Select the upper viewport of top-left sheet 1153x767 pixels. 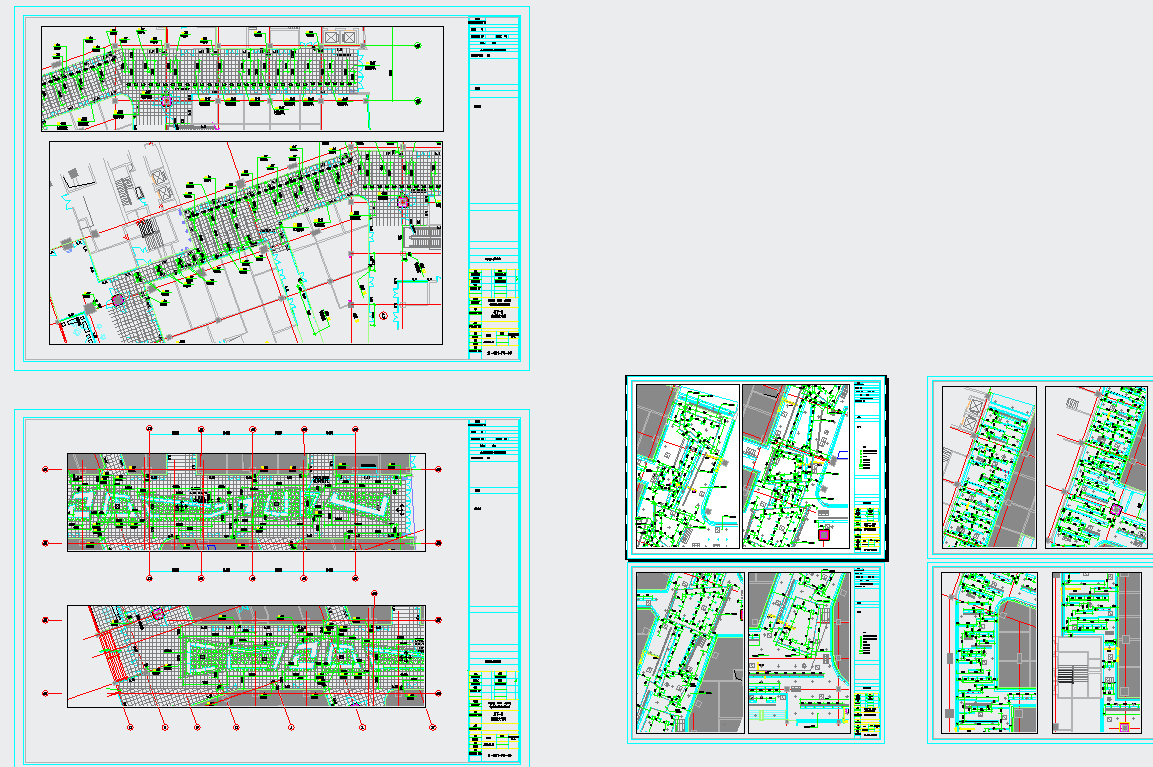tap(242, 78)
